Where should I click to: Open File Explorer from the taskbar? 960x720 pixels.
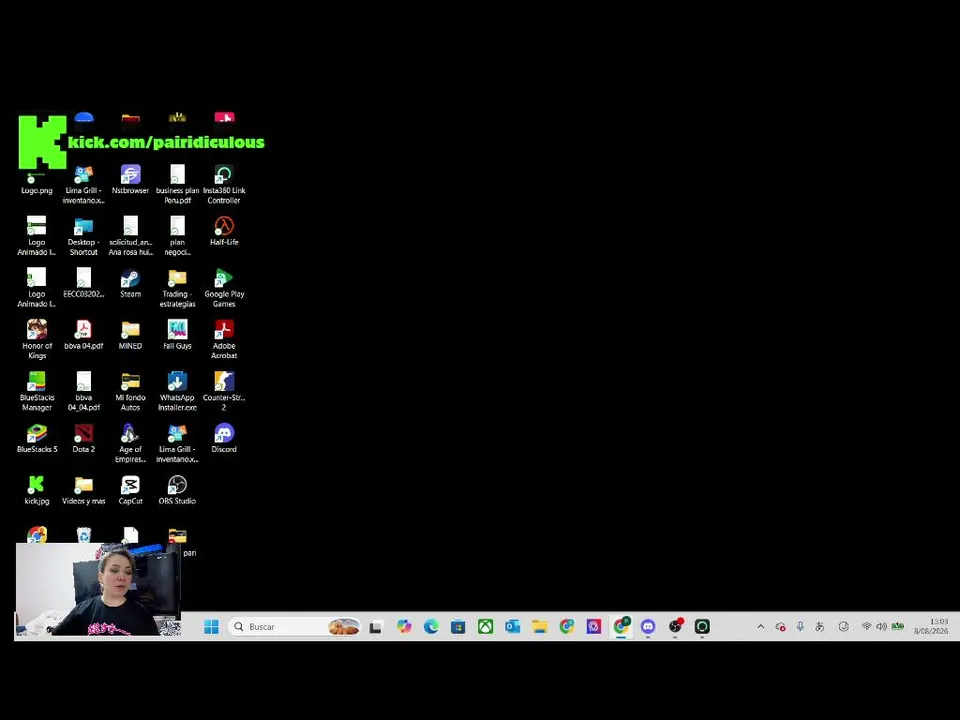[539, 626]
